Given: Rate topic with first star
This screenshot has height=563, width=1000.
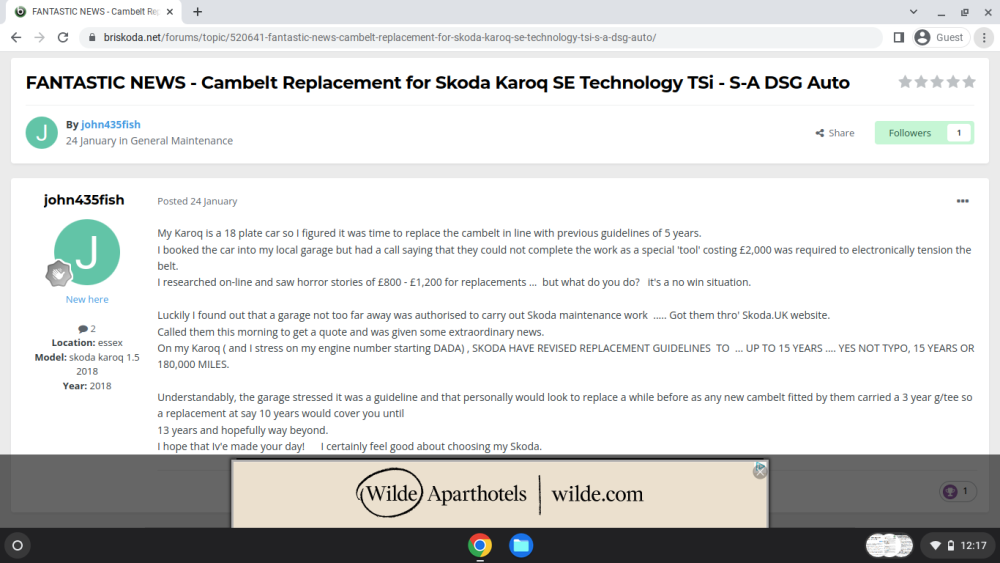Looking at the screenshot, I should [x=904, y=82].
